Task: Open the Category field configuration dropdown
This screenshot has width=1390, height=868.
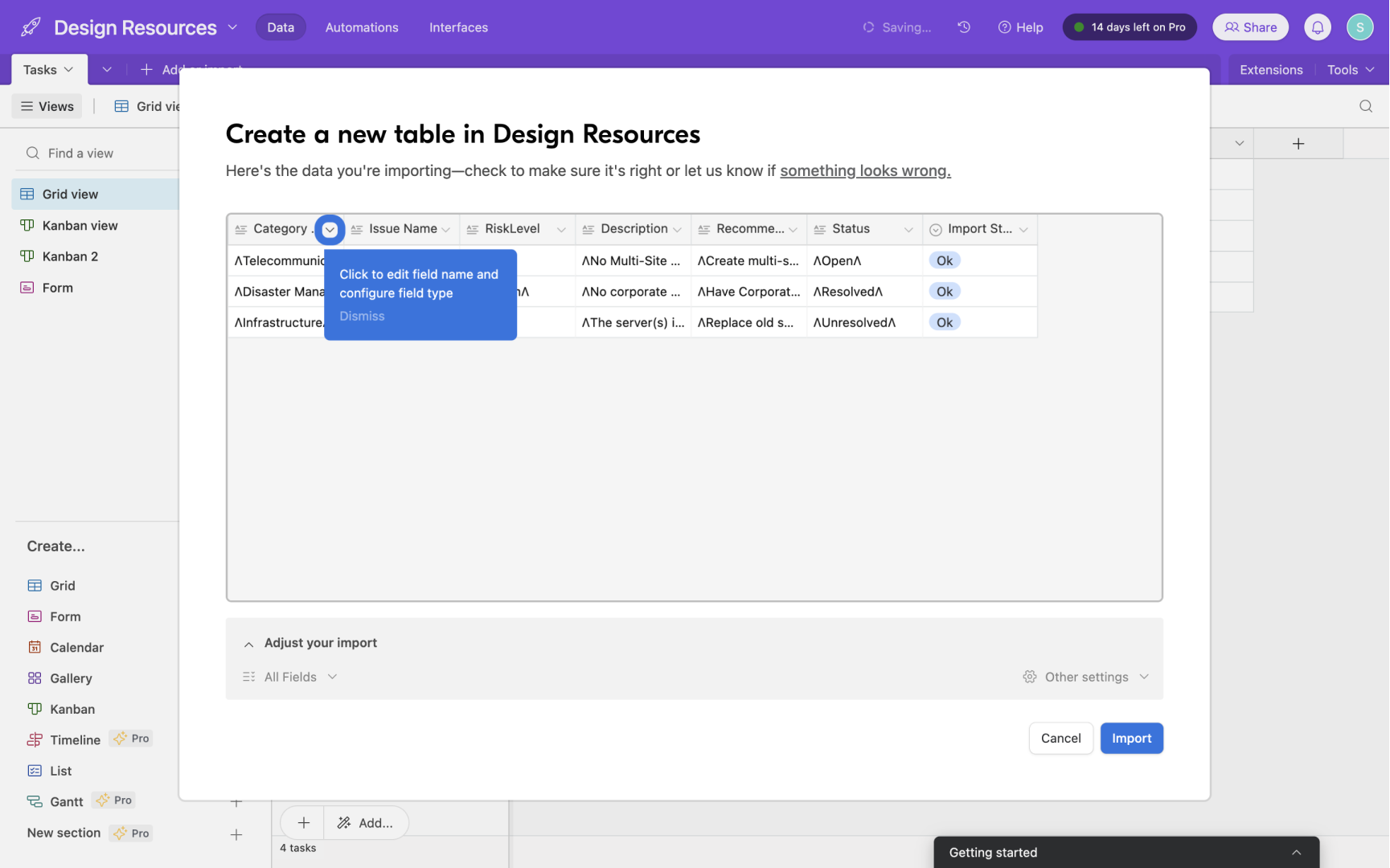Action: (329, 229)
